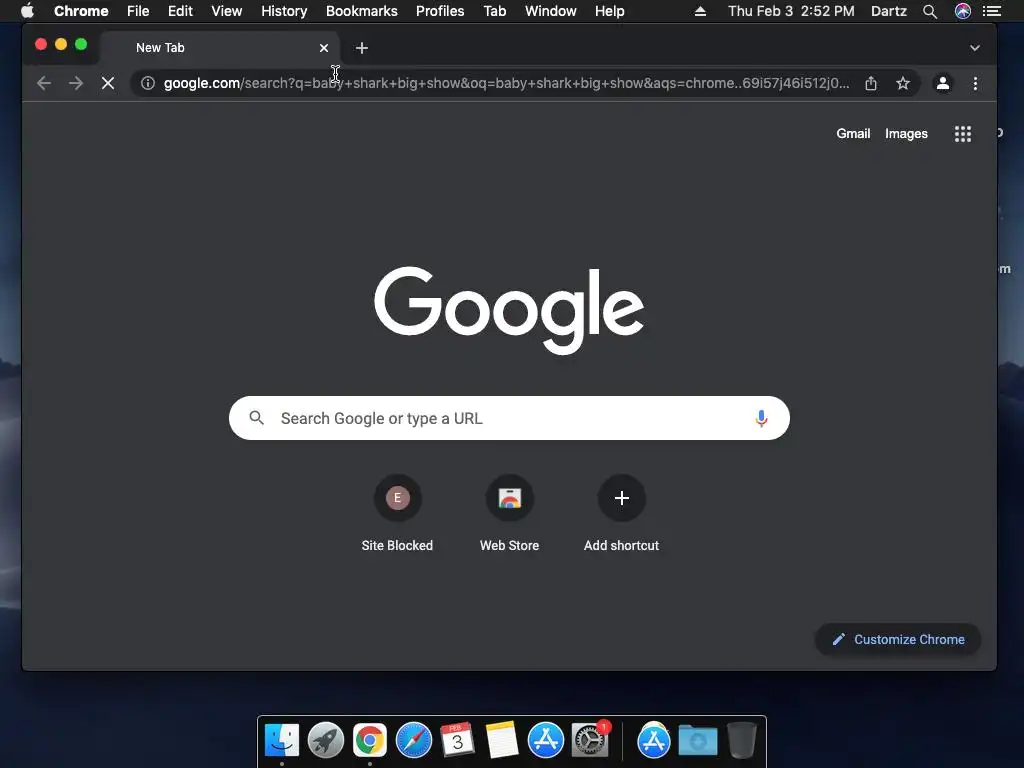Open the Google apps grid
This screenshot has width=1024, height=768.
pyautogui.click(x=963, y=134)
